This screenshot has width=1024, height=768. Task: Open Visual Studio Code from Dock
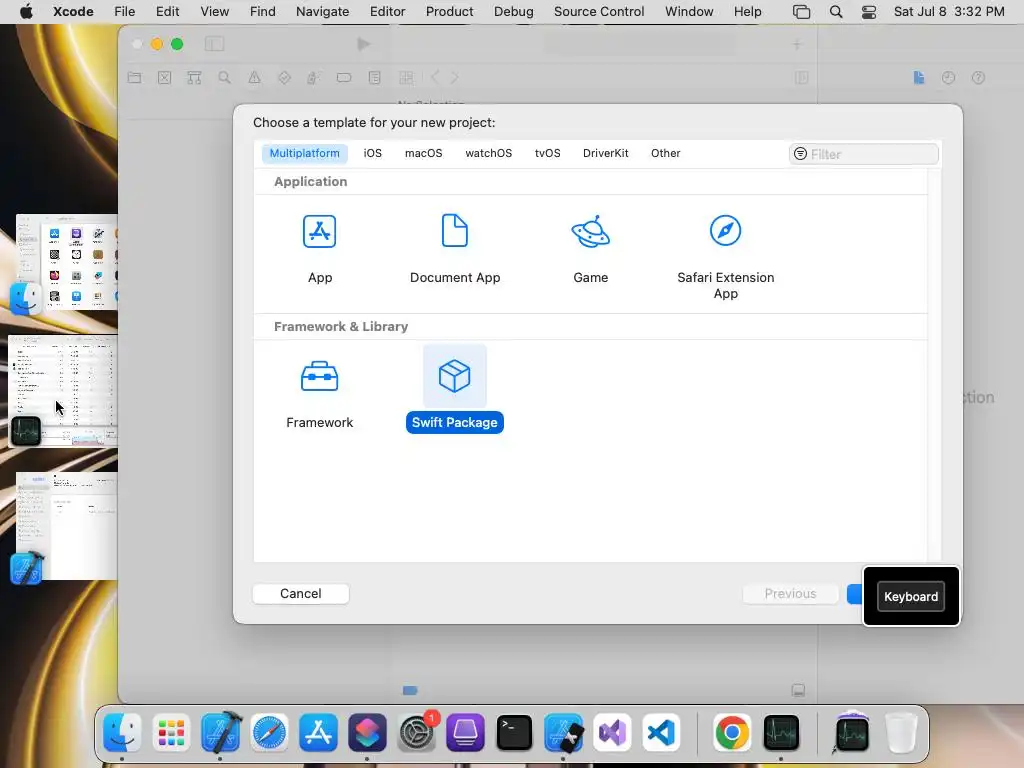coord(661,732)
